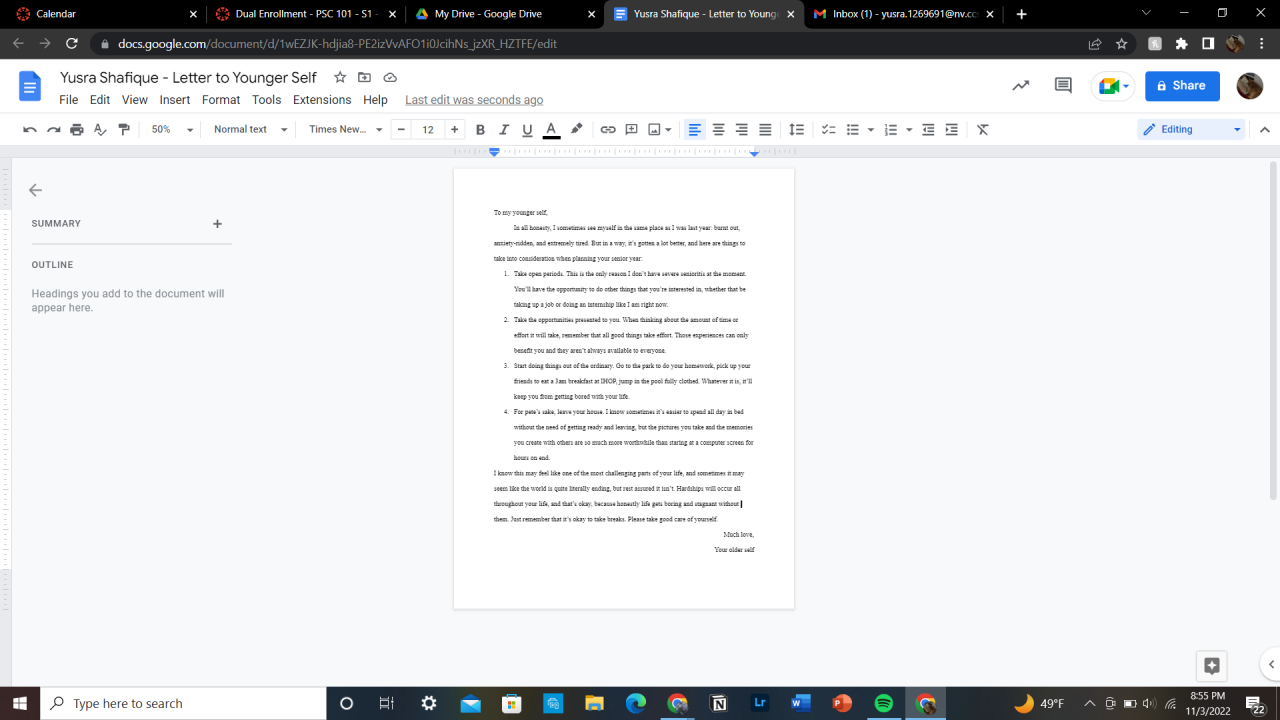Move document to a folder icon

pyautogui.click(x=365, y=78)
